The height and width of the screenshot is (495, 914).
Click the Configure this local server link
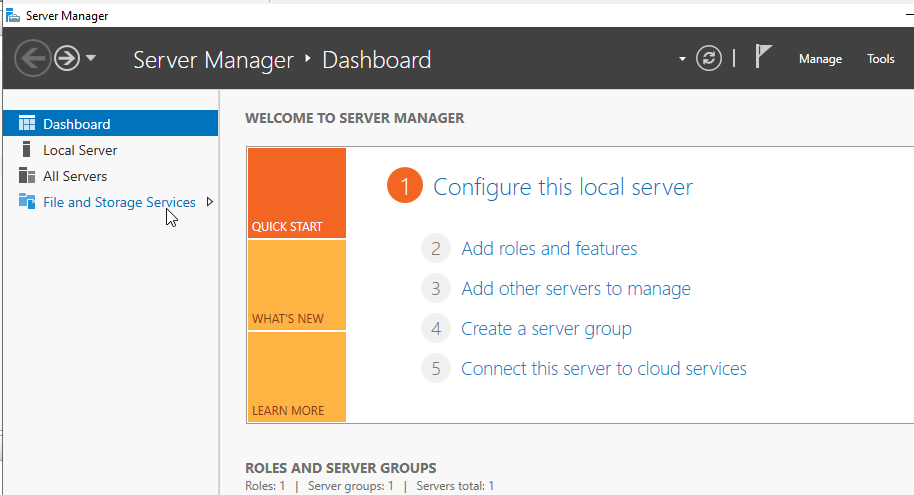[563, 187]
